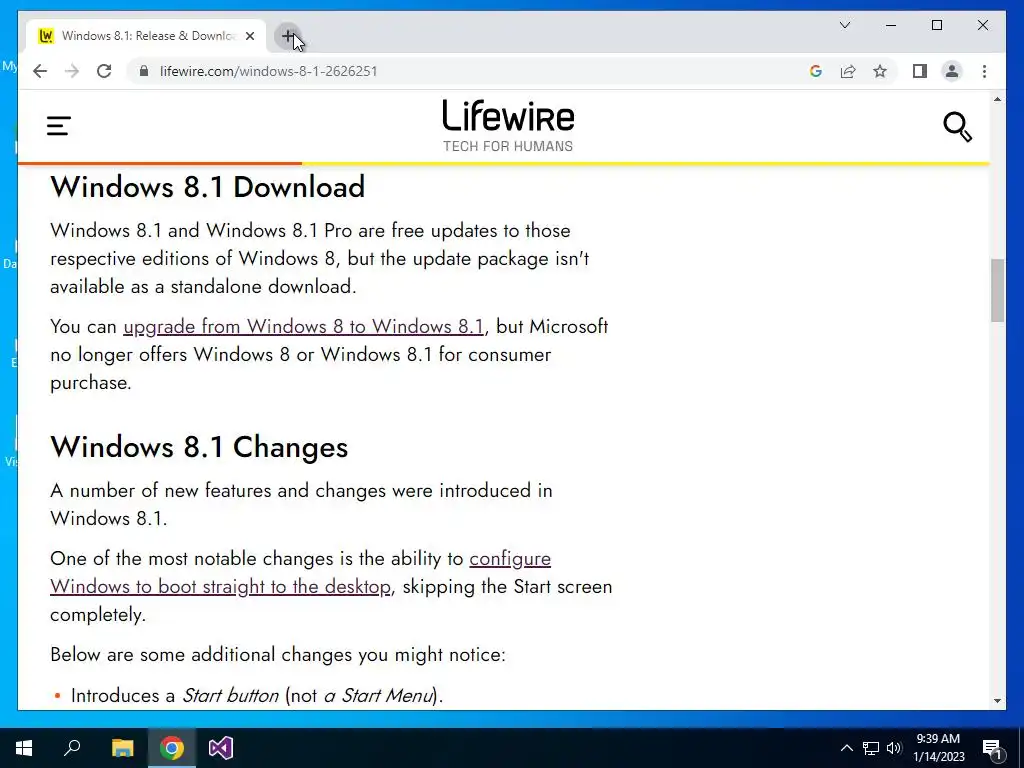Click the scrollbar up arrow

pyautogui.click(x=997, y=99)
